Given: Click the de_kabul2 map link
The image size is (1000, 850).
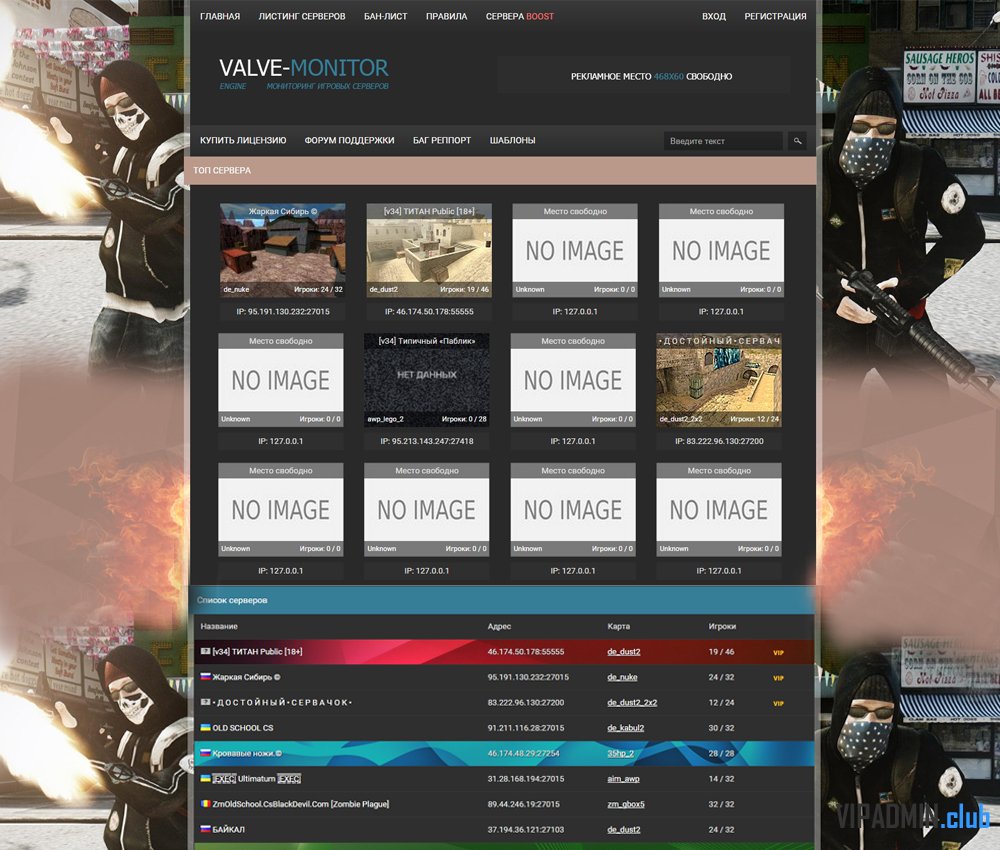Looking at the screenshot, I should tap(626, 728).
